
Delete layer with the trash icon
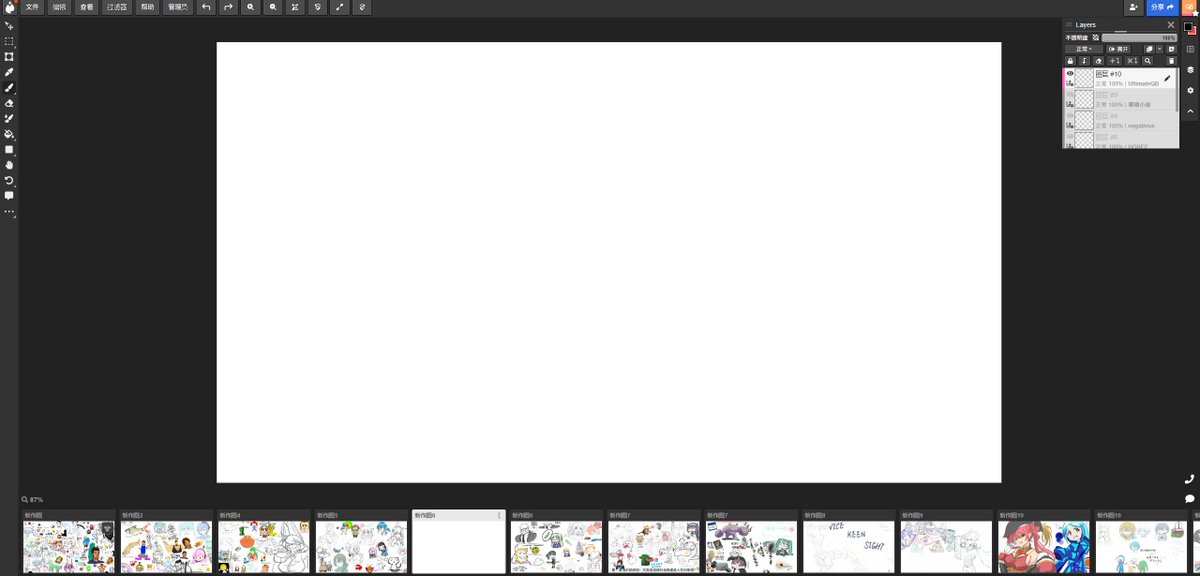tap(1172, 61)
